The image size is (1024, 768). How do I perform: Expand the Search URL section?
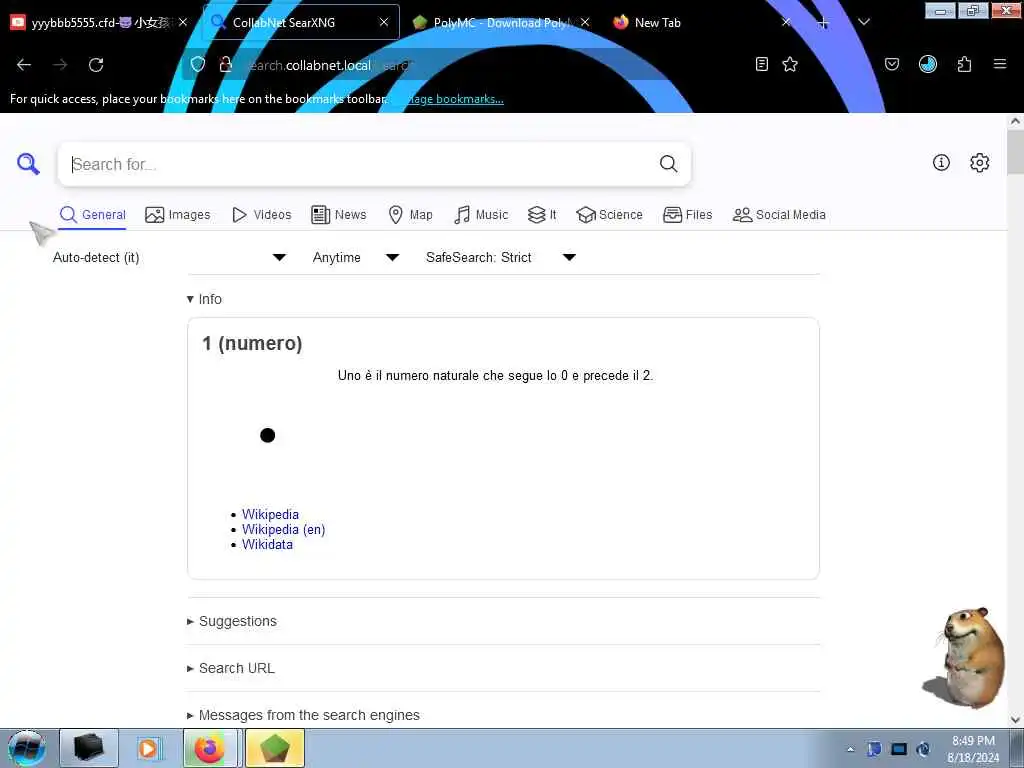231,668
